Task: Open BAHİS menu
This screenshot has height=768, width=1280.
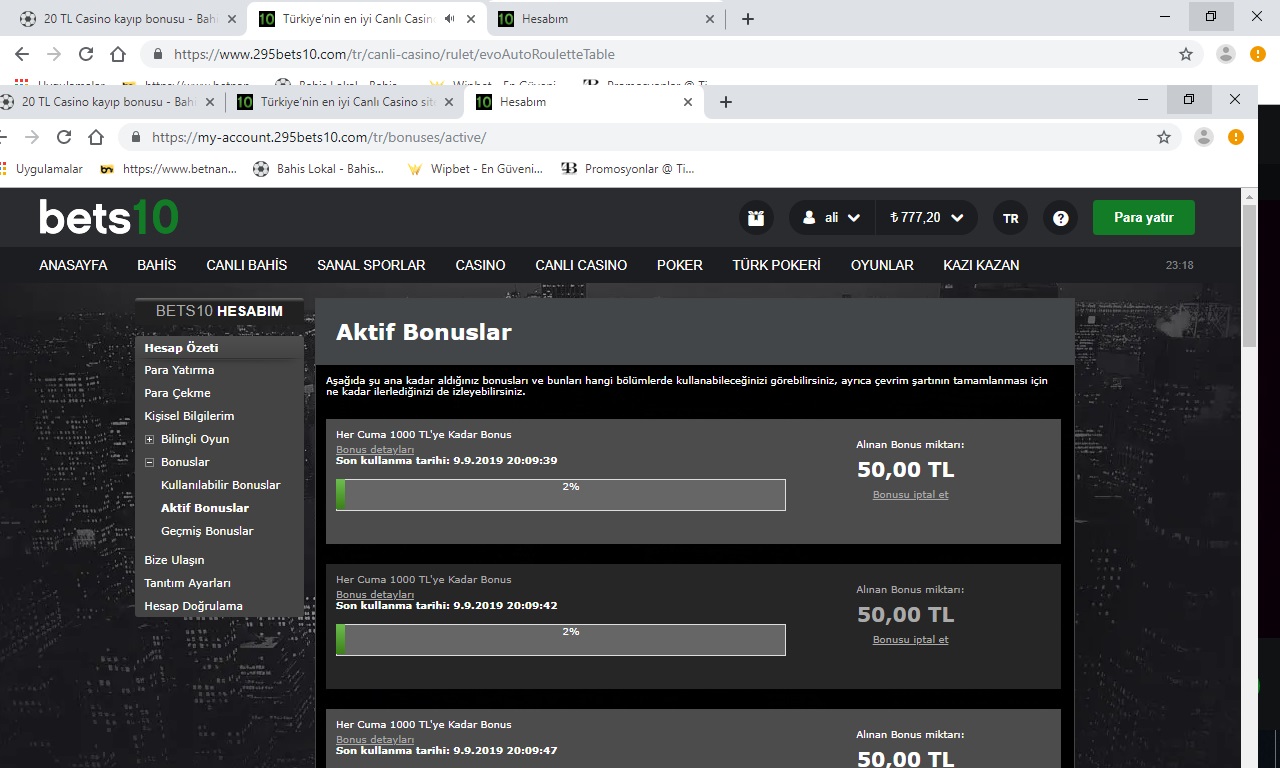Action: [x=157, y=265]
